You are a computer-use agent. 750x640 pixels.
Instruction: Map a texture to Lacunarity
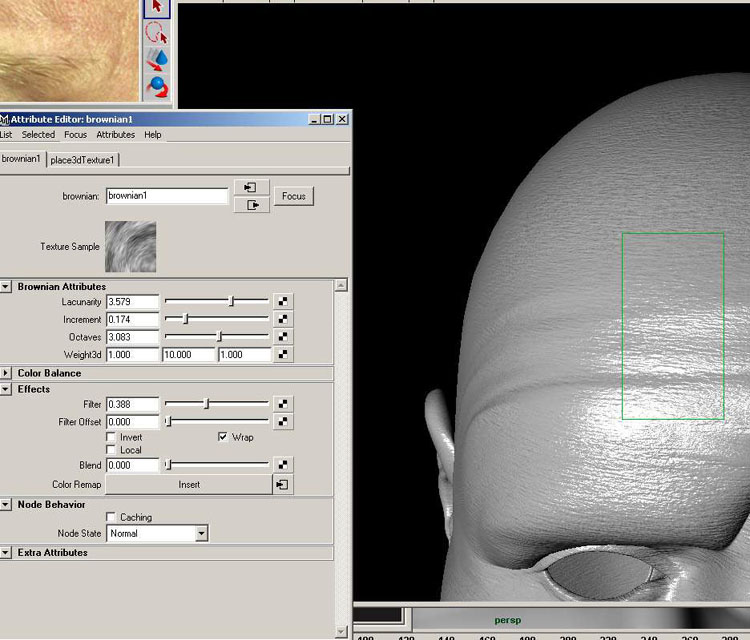click(x=283, y=302)
